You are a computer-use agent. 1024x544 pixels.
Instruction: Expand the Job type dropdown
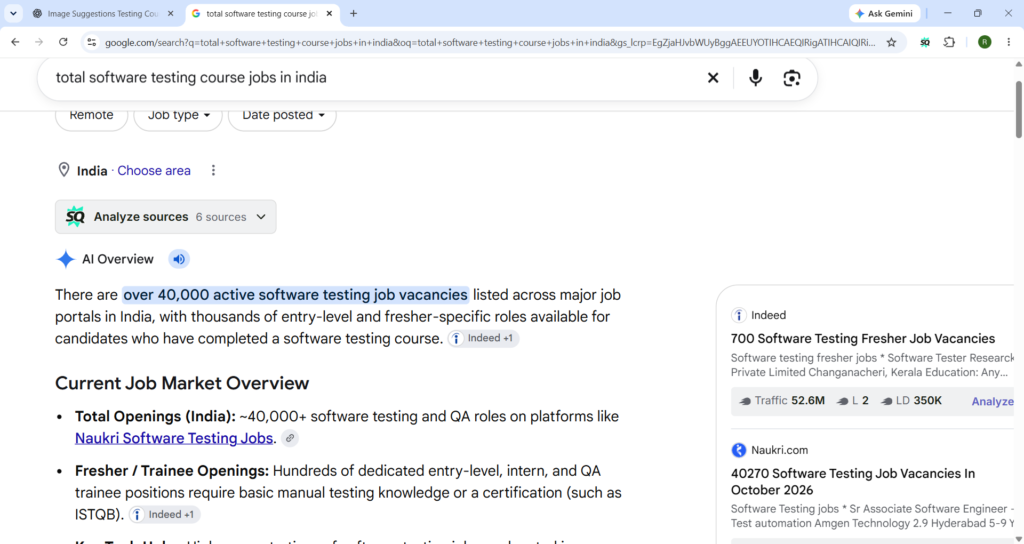pos(178,116)
